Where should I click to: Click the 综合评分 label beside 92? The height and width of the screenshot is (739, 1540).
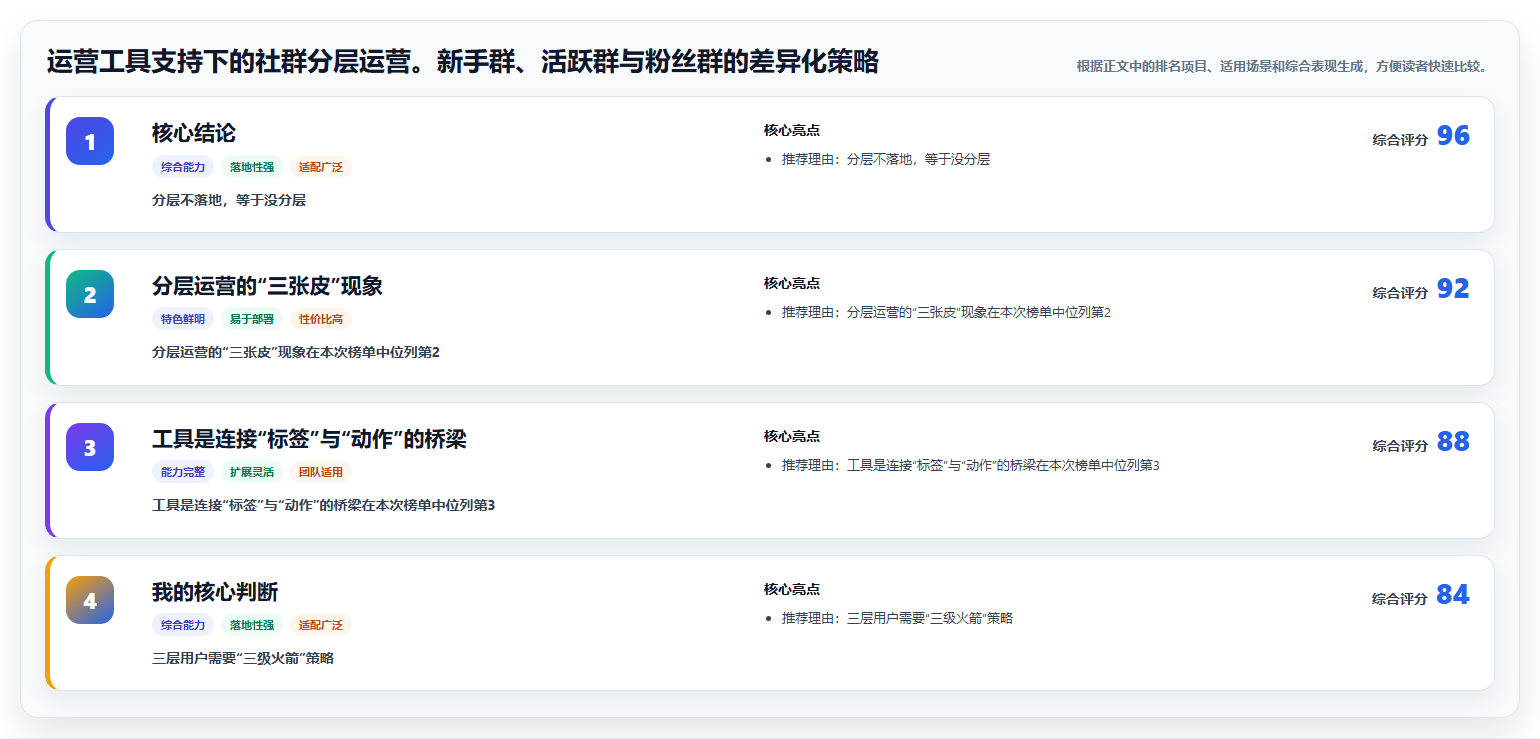click(x=1400, y=293)
